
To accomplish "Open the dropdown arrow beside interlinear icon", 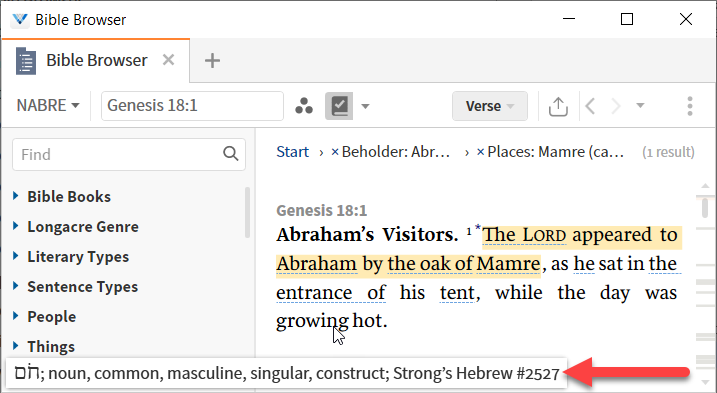I will click(365, 107).
